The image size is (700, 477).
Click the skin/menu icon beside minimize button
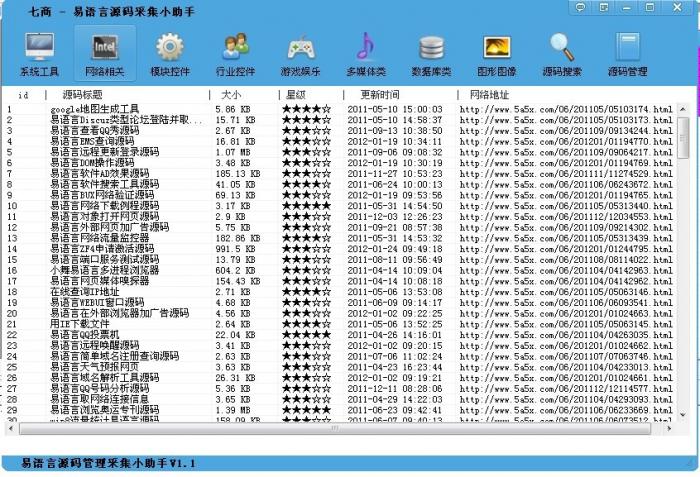(x=604, y=7)
